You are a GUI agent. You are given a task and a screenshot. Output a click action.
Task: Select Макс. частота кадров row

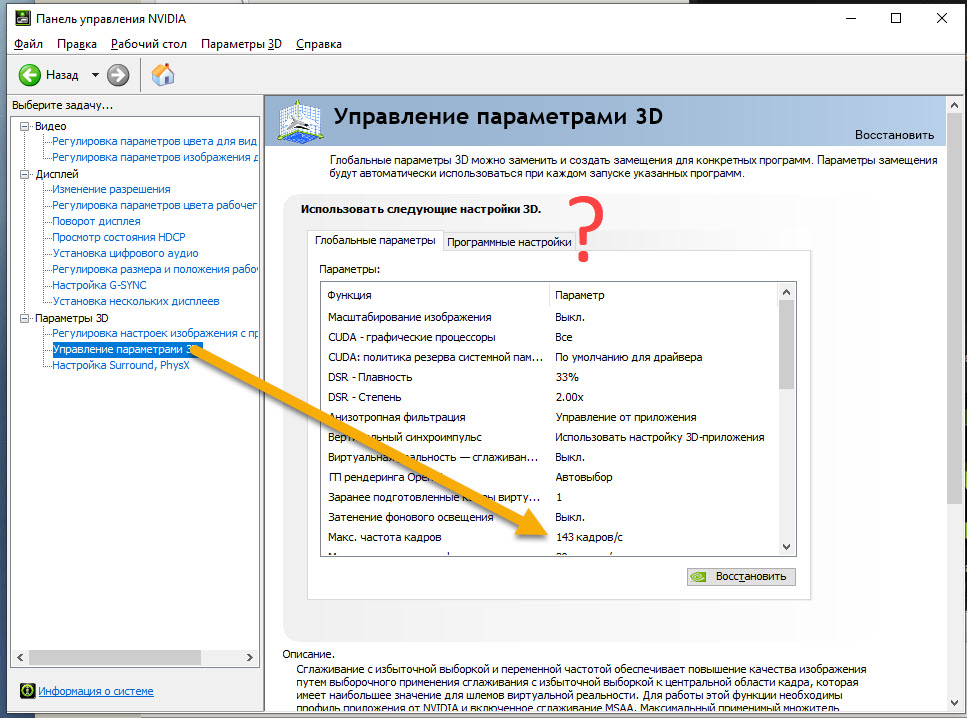[x=549, y=537]
